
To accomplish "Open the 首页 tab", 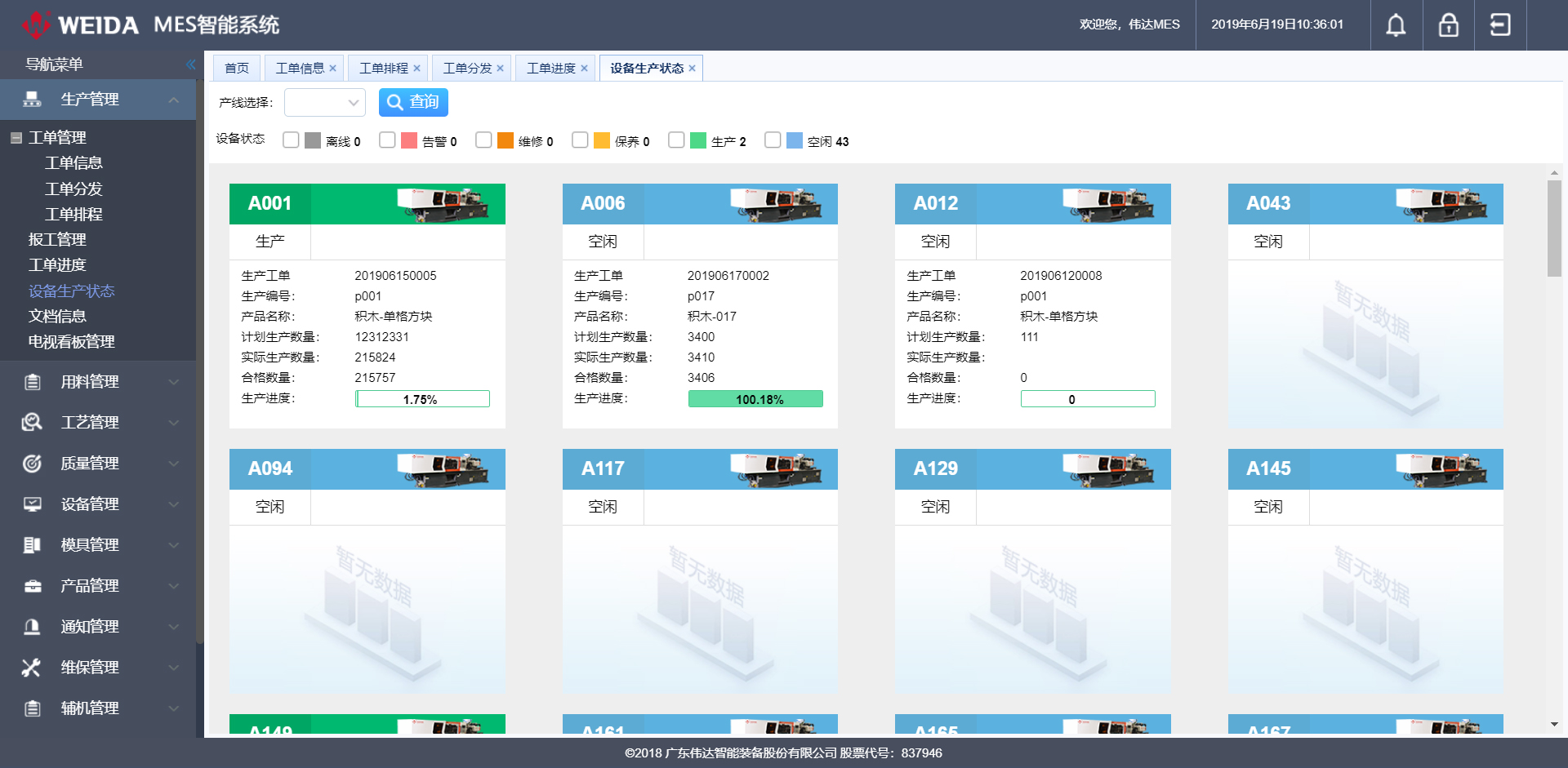I will tap(237, 69).
